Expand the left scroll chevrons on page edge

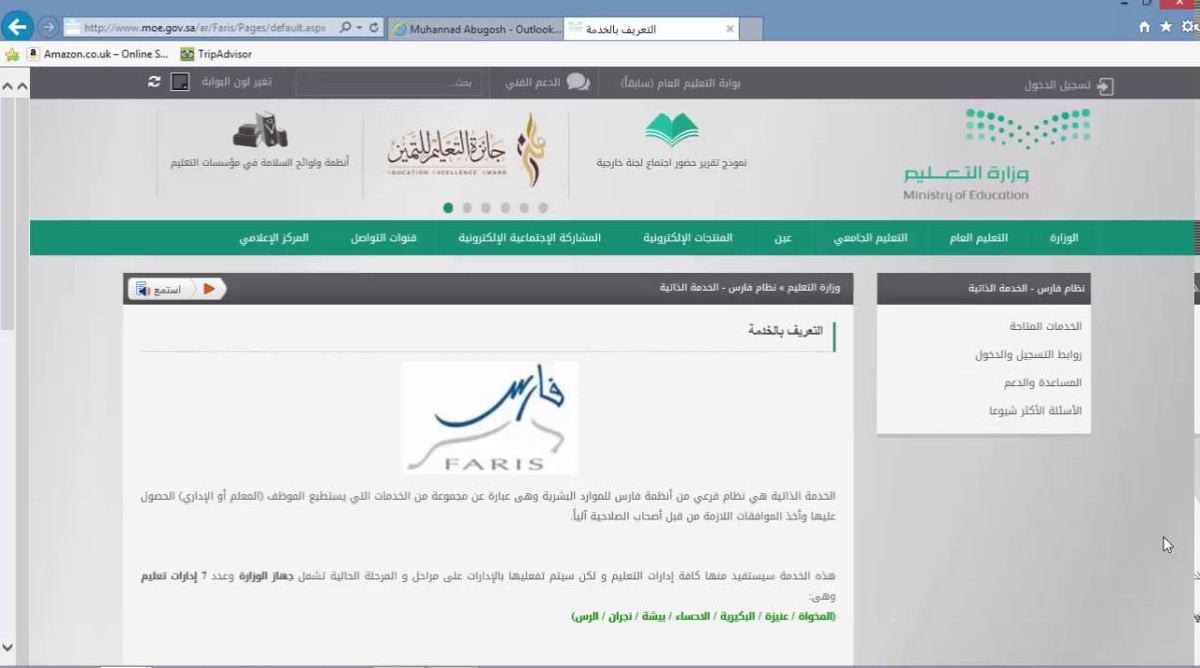pyautogui.click(x=8, y=87)
